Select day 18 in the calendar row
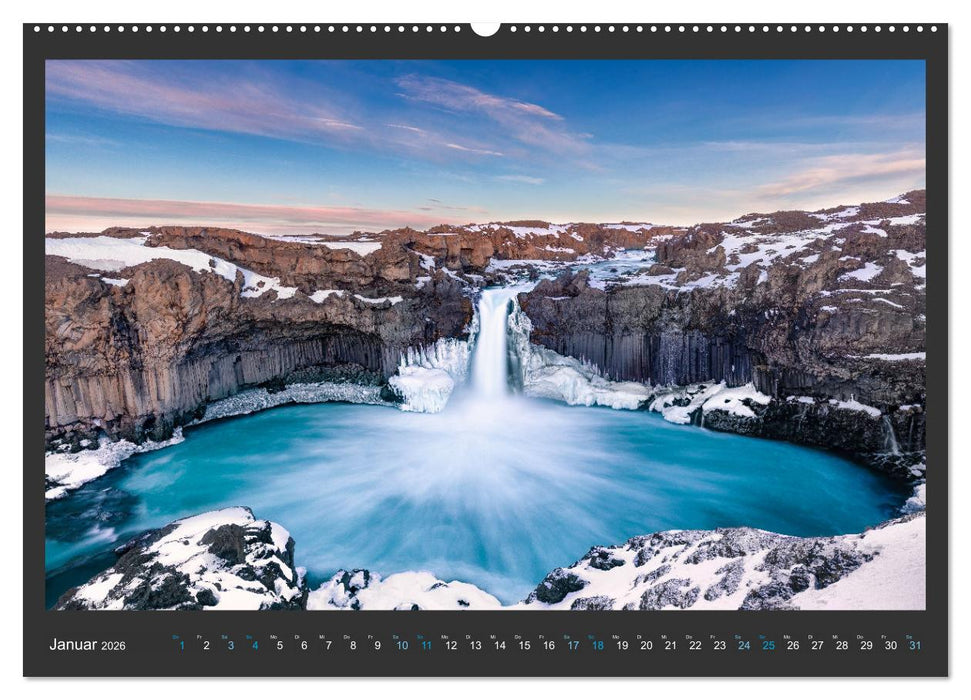 click(597, 646)
